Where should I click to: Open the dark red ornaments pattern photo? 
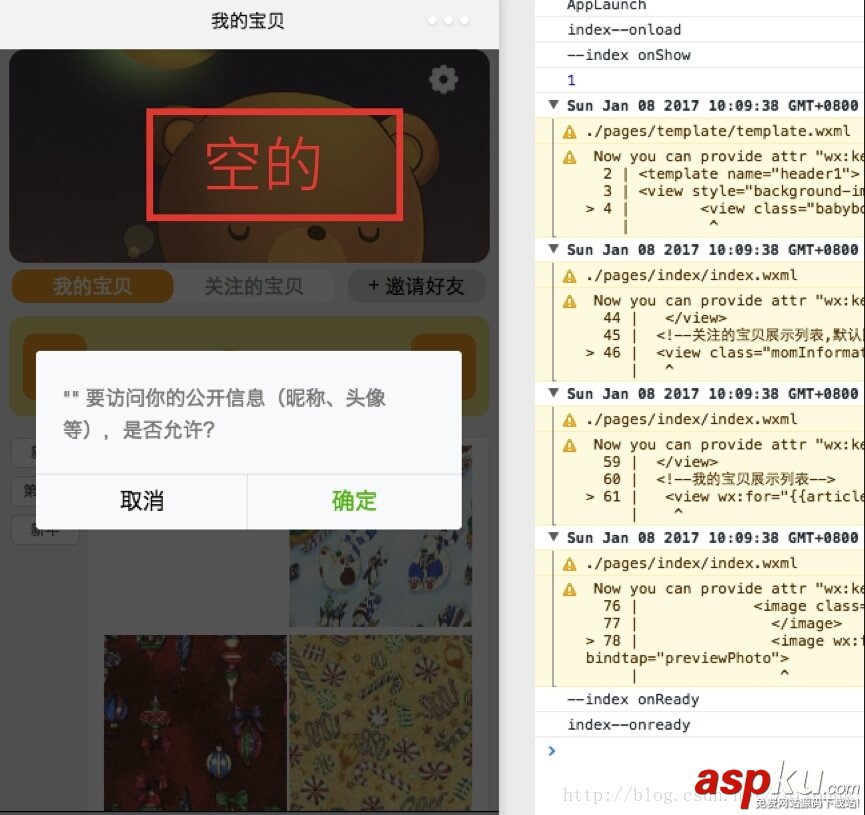click(x=195, y=723)
